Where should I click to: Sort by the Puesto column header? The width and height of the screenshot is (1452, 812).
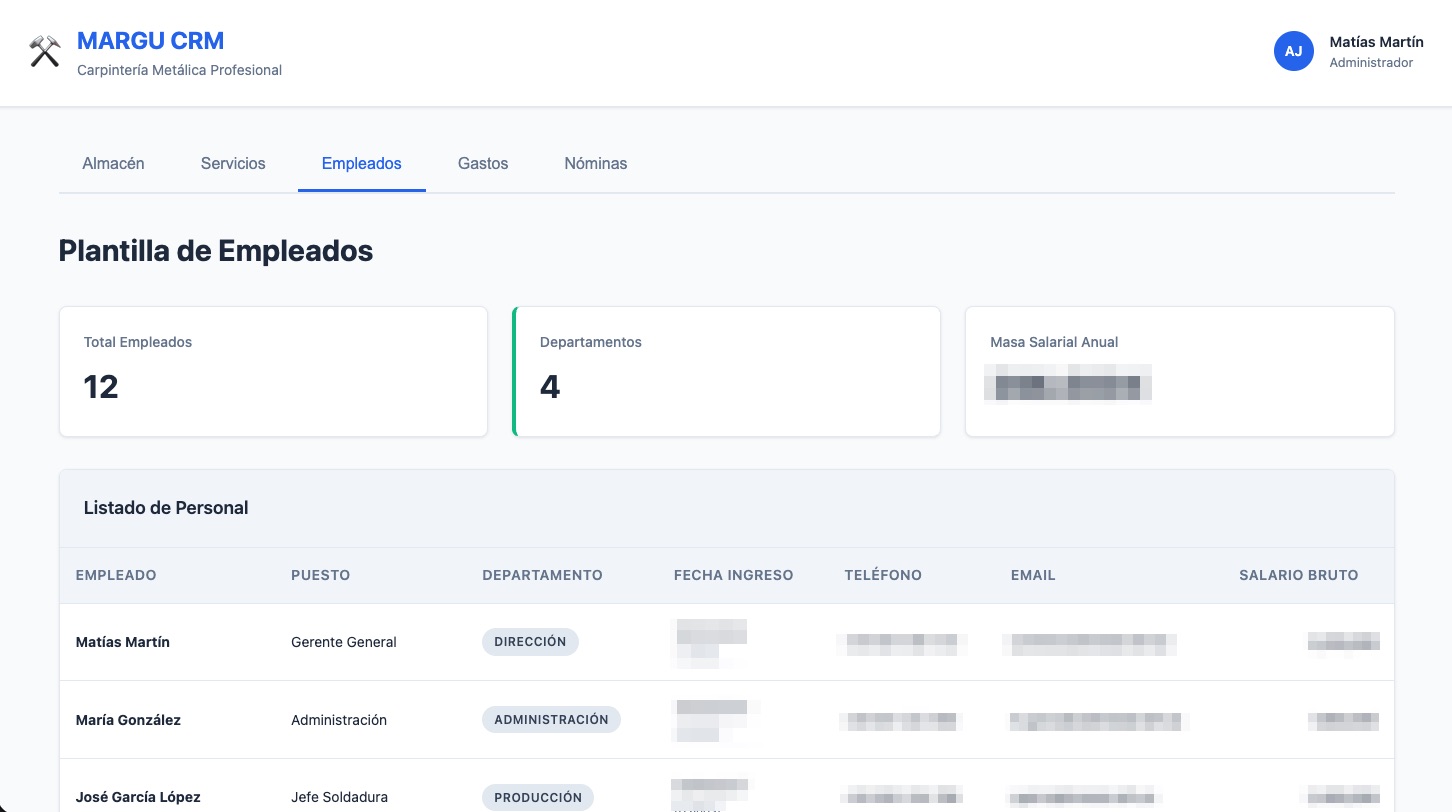click(320, 575)
